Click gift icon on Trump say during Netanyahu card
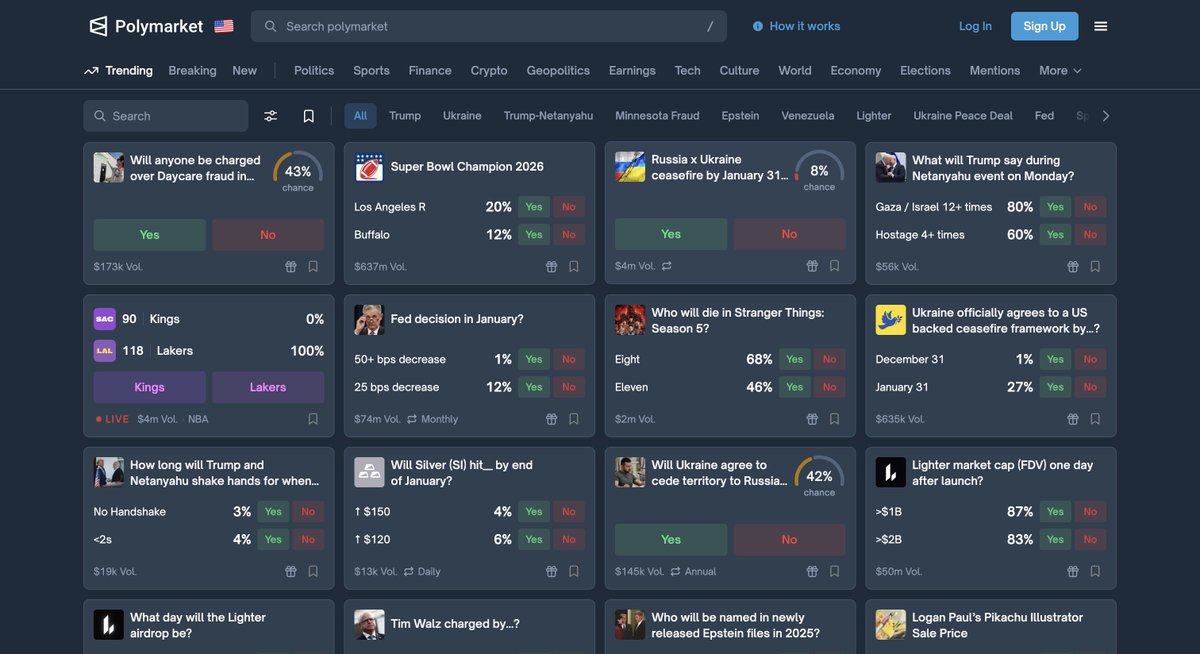This screenshot has width=1200, height=654. [x=1073, y=267]
